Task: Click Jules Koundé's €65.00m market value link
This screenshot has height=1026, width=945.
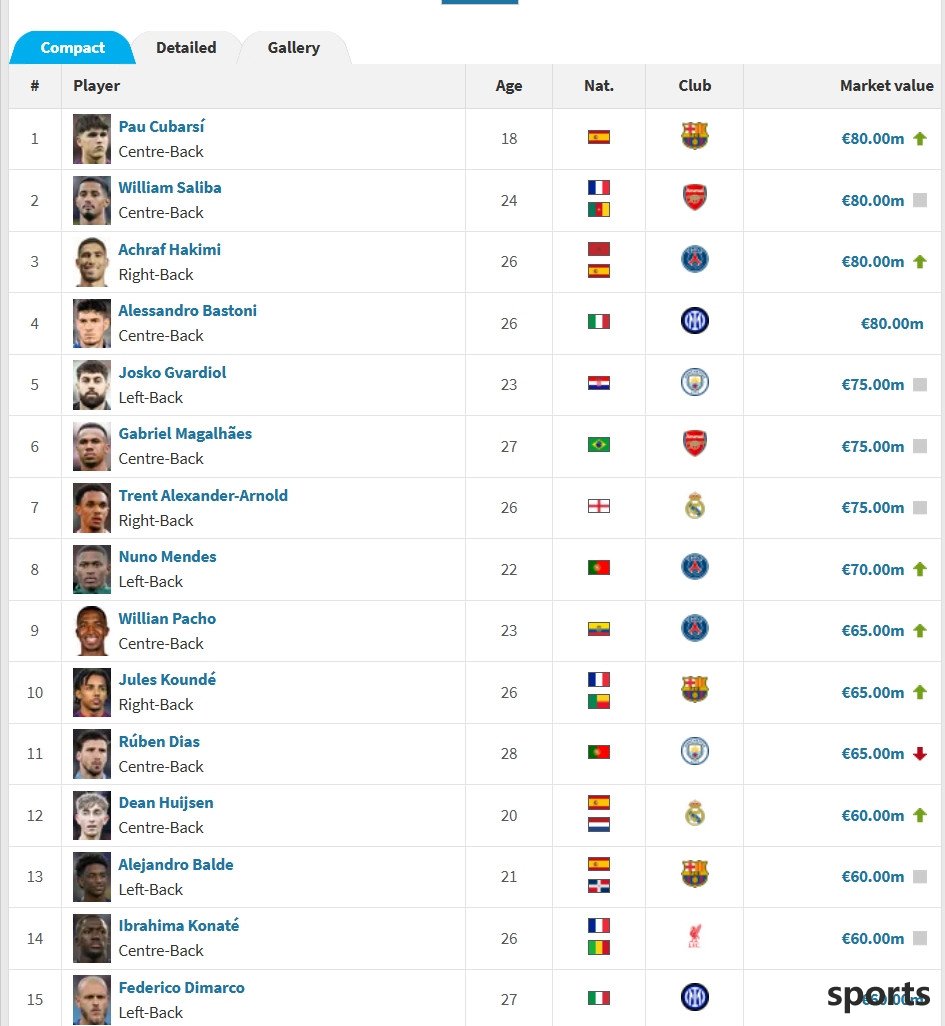Action: click(x=872, y=692)
